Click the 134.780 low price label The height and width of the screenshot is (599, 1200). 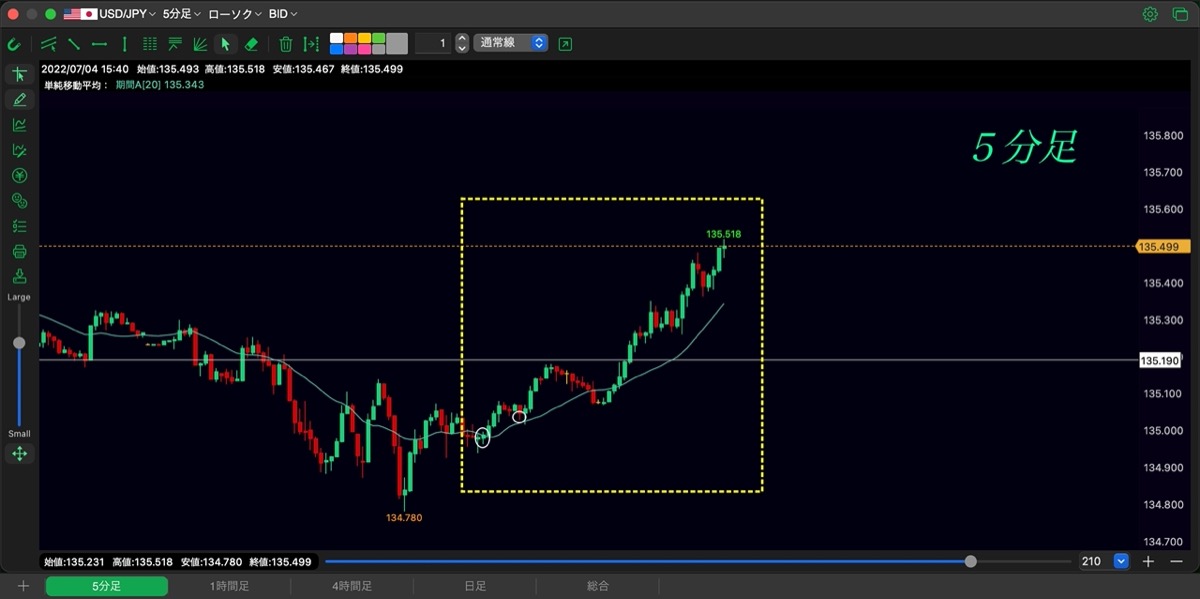coord(405,518)
